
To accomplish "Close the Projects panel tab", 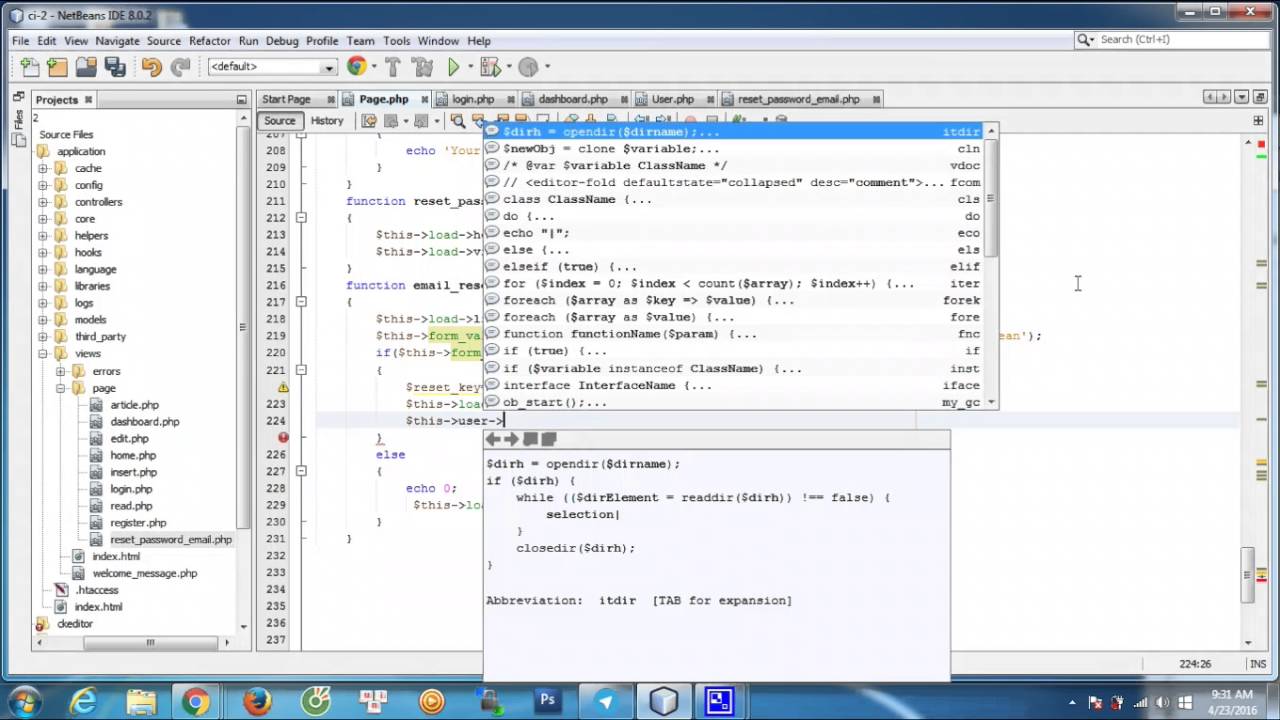I will [88, 100].
